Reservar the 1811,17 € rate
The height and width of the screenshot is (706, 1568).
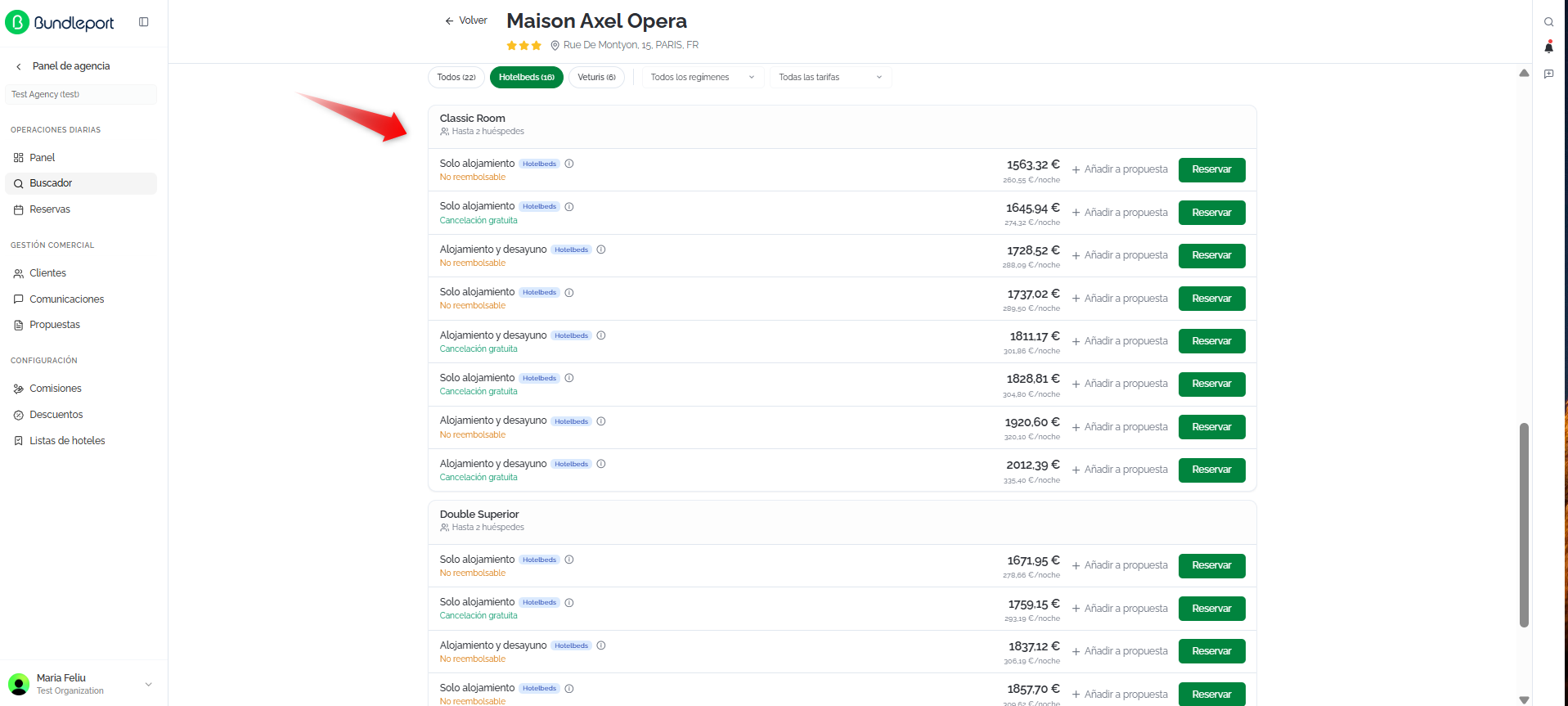pyautogui.click(x=1211, y=341)
